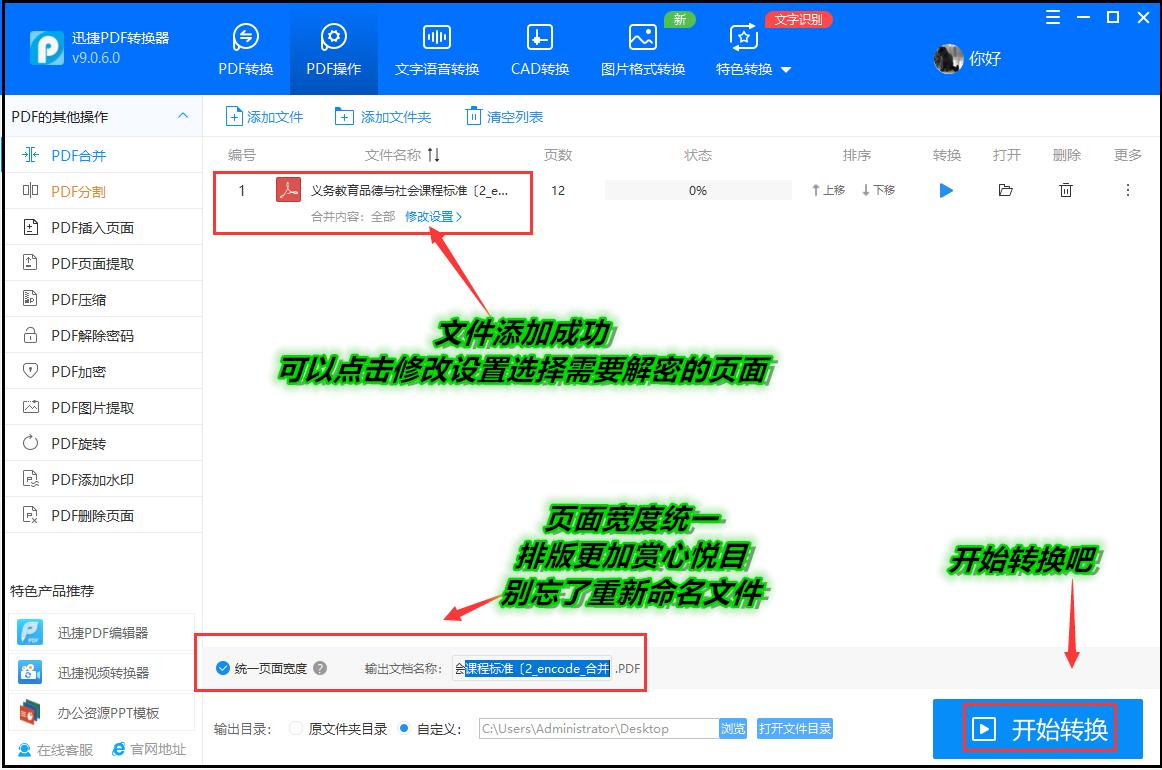1162x770 pixels.
Task: Delete the file using the trash icon
Action: pos(1066,190)
